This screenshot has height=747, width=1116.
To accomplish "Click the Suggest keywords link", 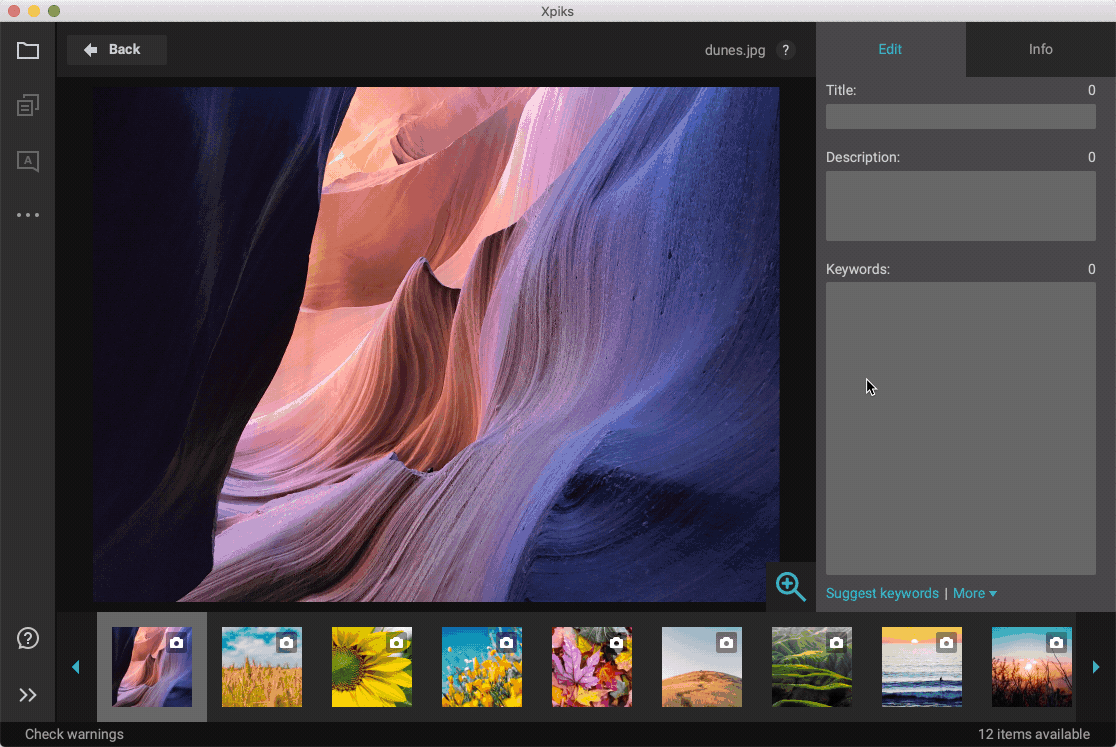I will coord(882,593).
